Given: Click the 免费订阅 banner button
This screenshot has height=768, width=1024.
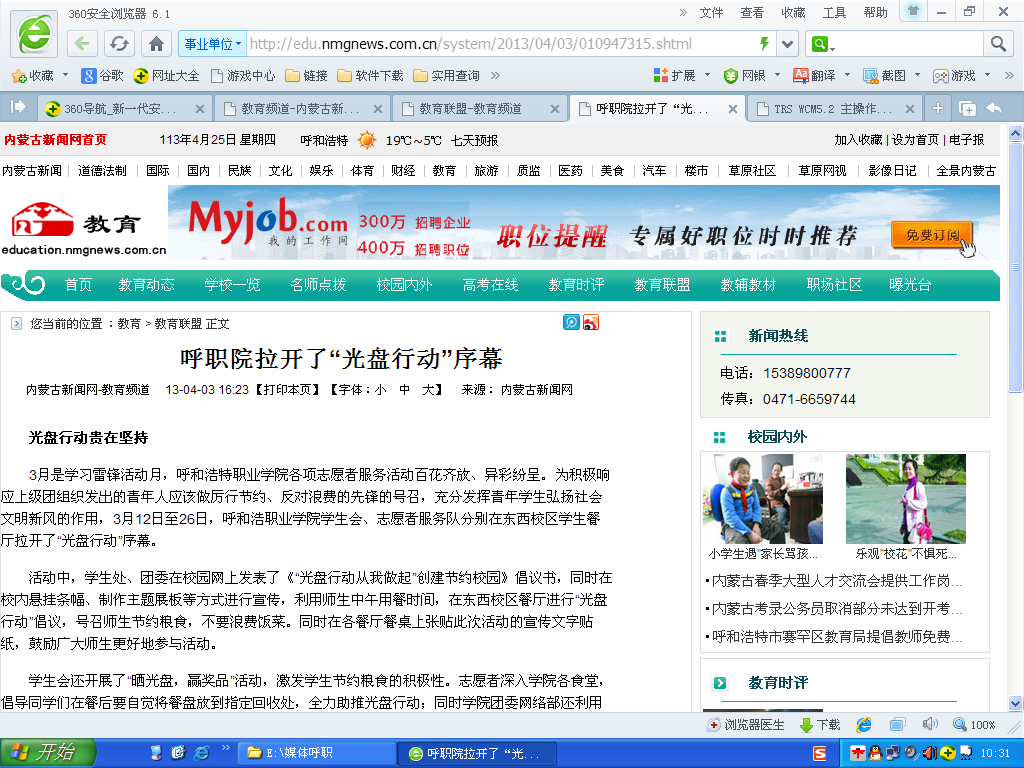Looking at the screenshot, I should click(932, 236).
